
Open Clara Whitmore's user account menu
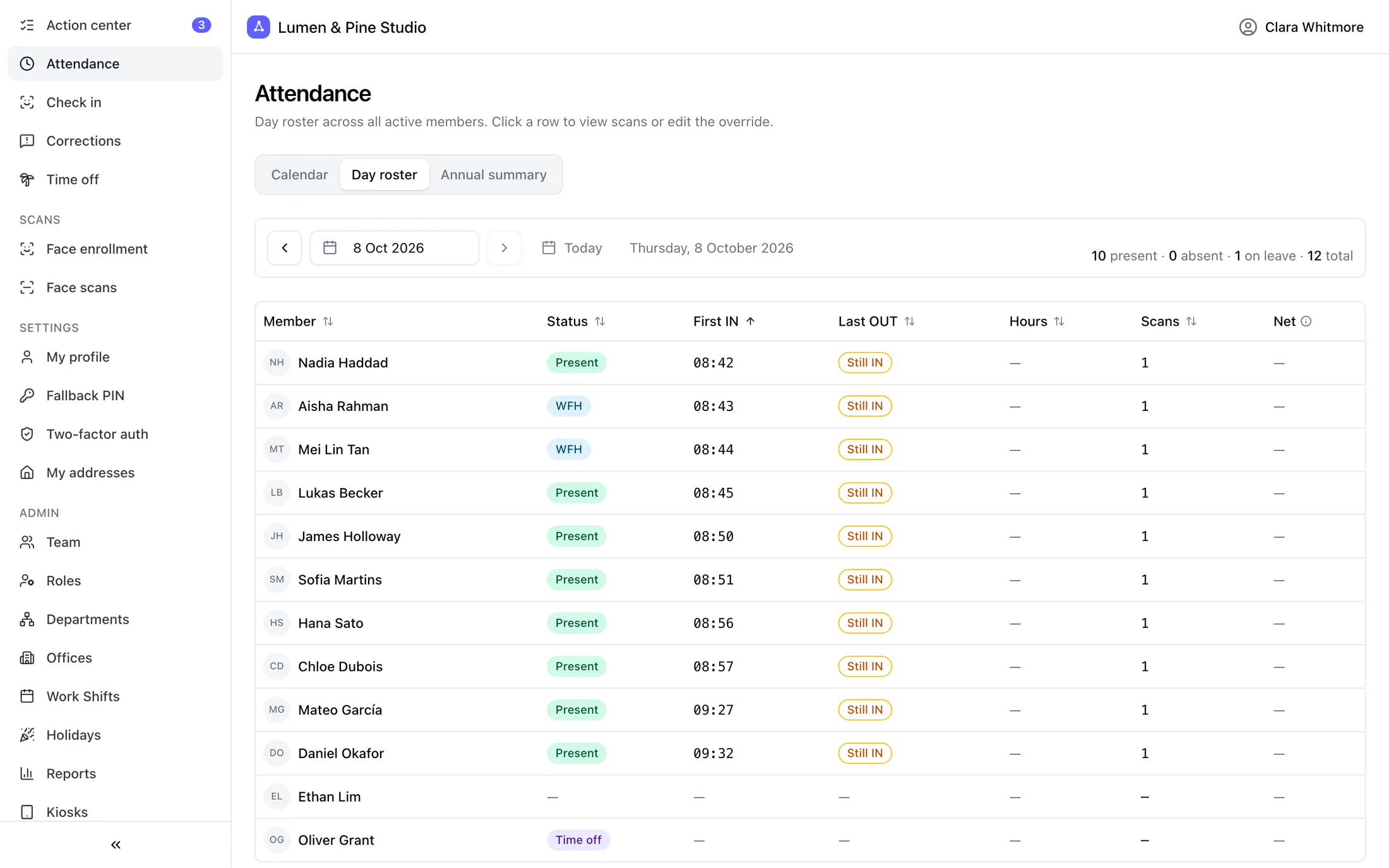tap(1301, 27)
